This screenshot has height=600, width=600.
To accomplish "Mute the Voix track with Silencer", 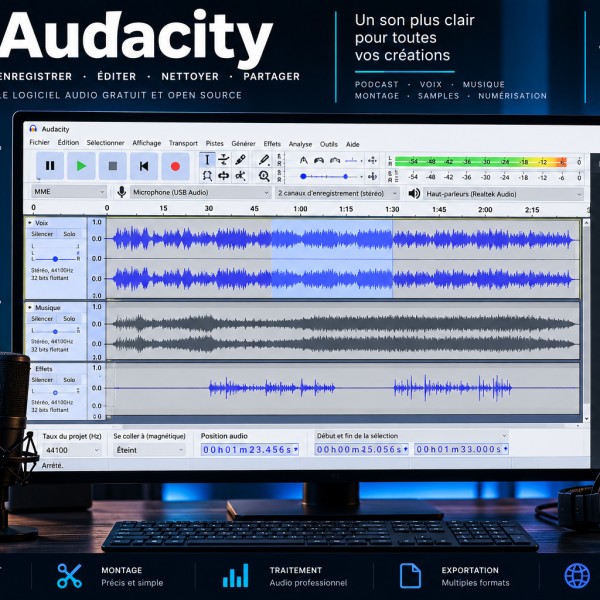I will point(42,234).
